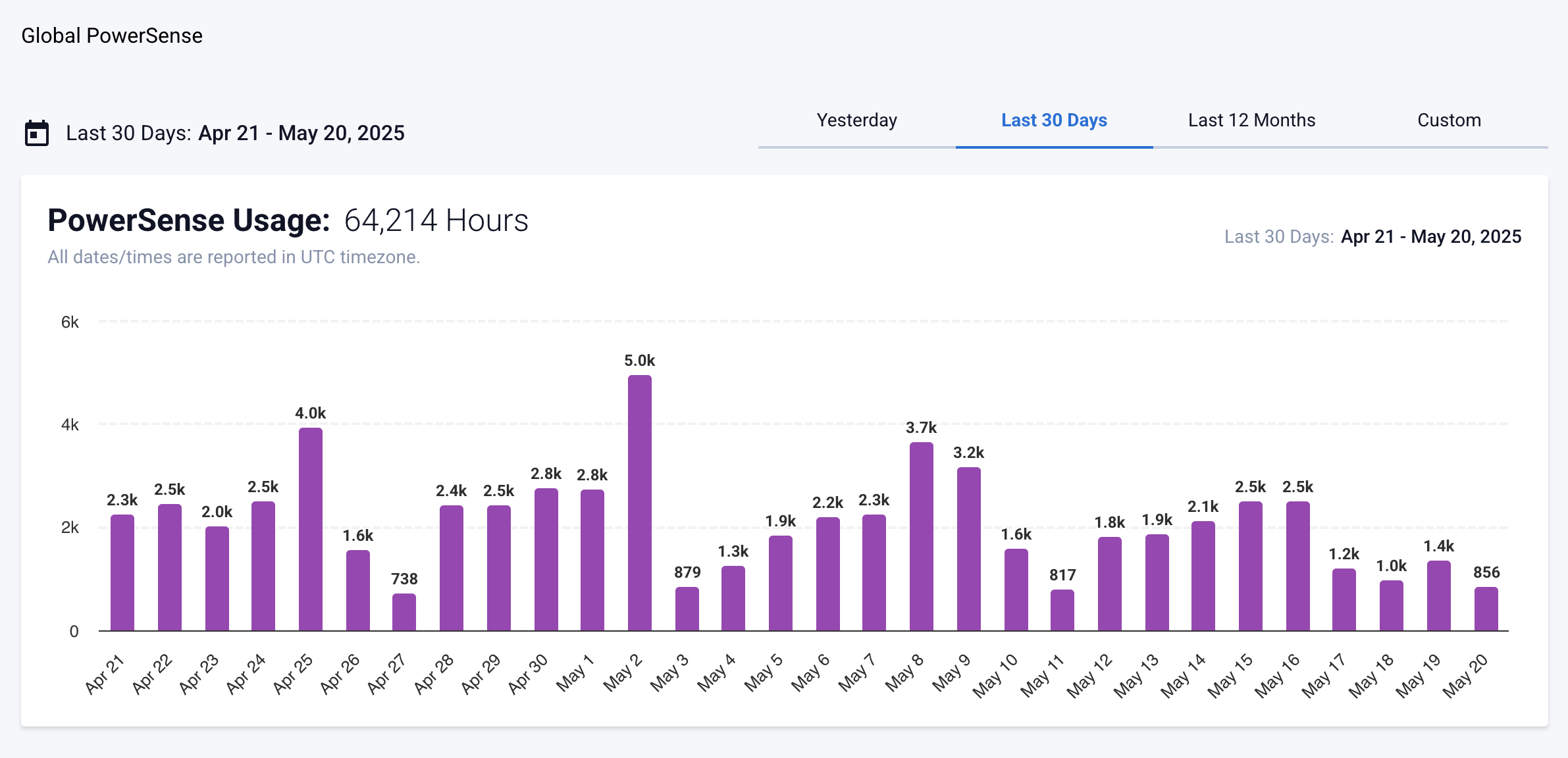The height and width of the screenshot is (758, 1568).
Task: Click the Apr 25 bar showing 4.0k
Action: 310,530
